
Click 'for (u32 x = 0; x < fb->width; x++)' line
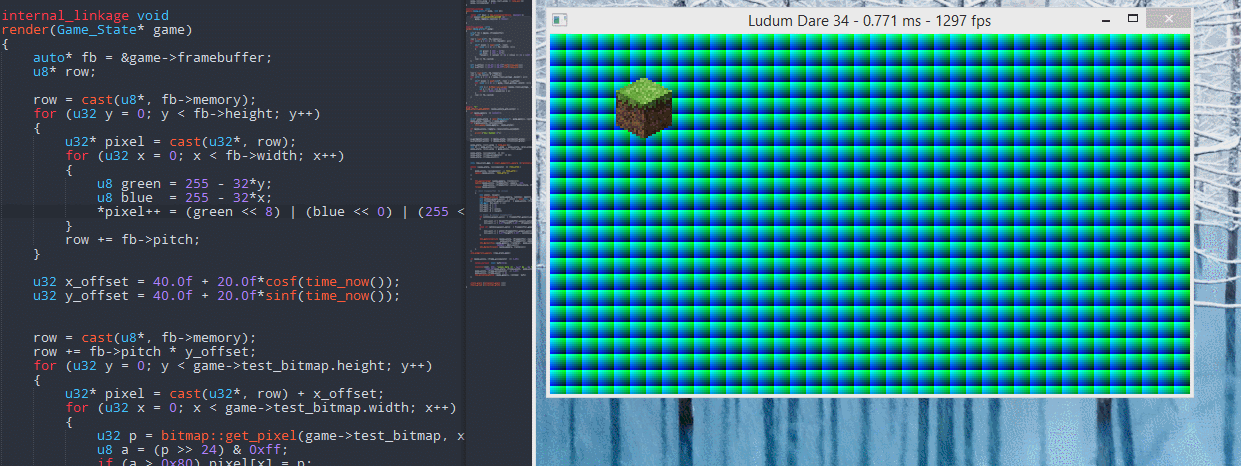coord(204,156)
